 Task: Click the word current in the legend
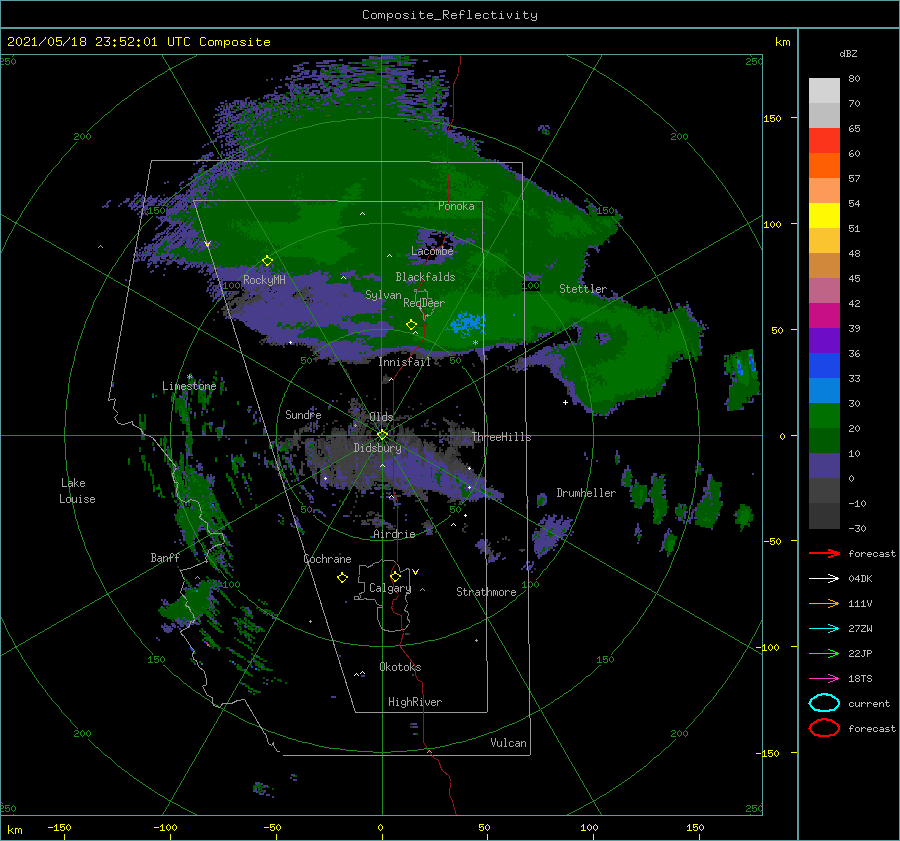[869, 703]
